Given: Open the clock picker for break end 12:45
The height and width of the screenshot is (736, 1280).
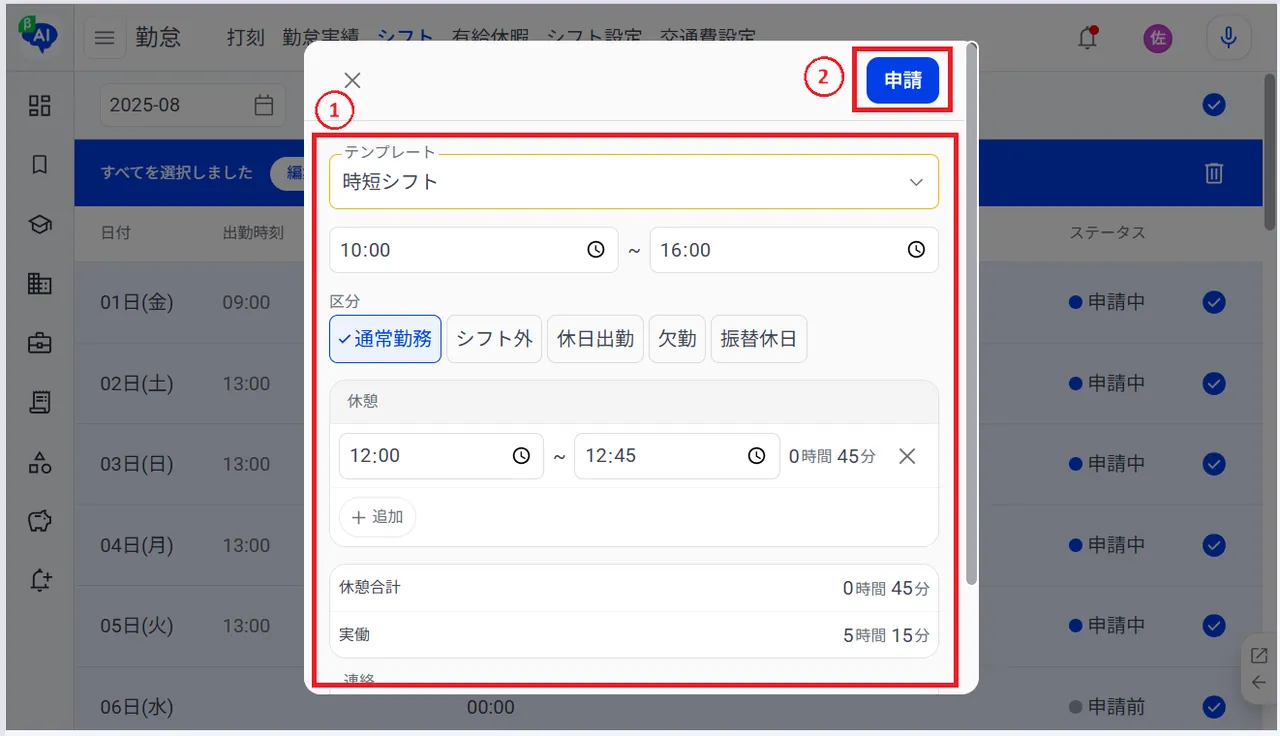Looking at the screenshot, I should [756, 456].
